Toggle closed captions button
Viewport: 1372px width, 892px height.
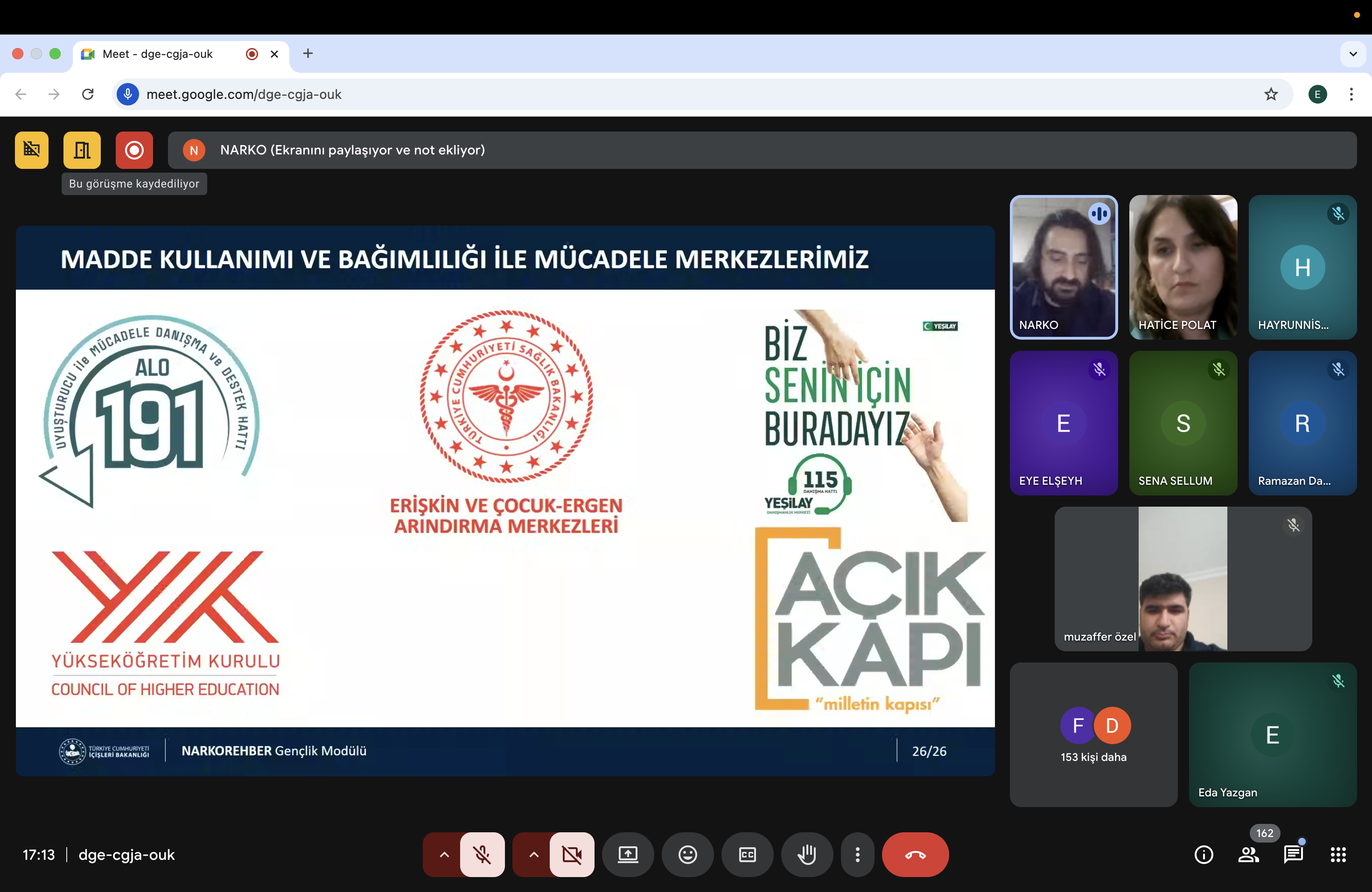click(x=747, y=855)
